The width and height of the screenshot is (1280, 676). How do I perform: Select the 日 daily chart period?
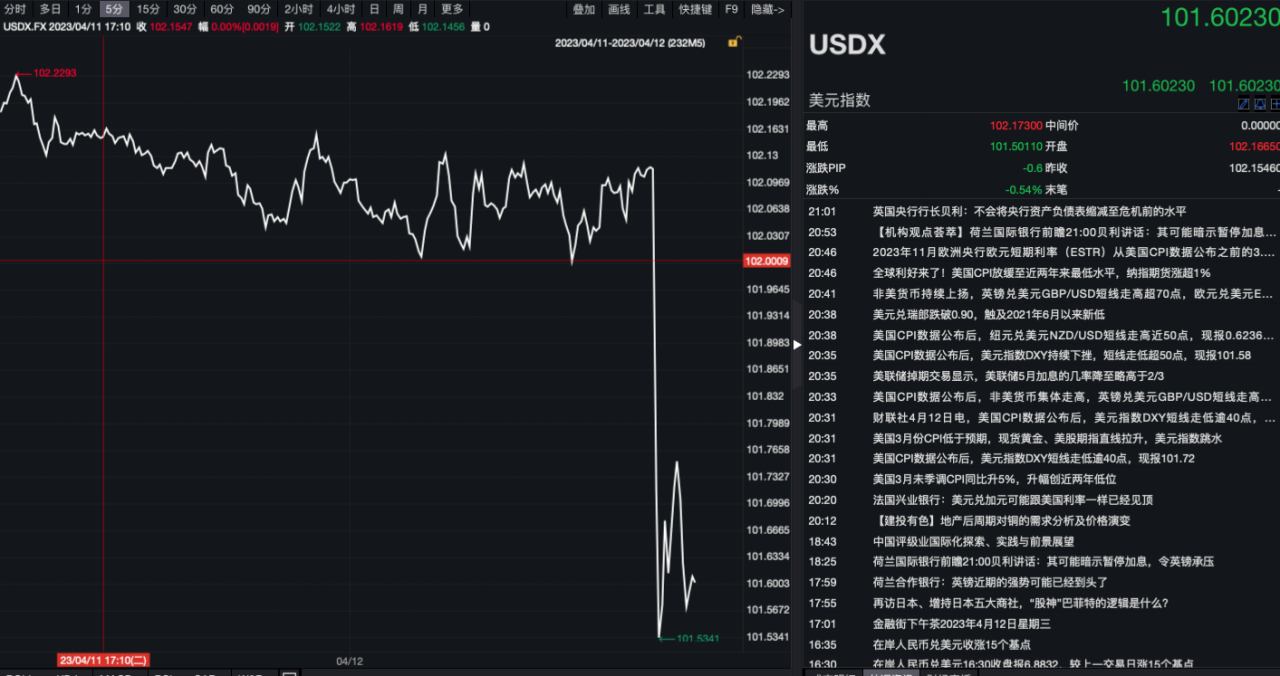(374, 9)
